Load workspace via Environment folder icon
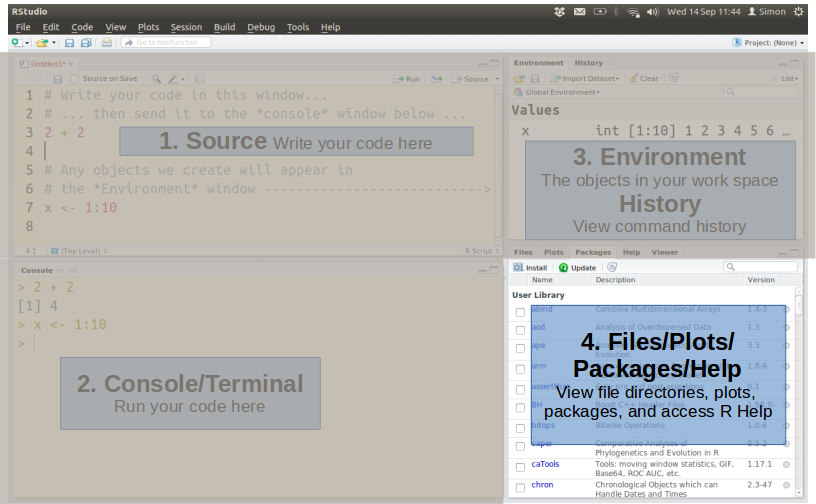Image resolution: width=816 pixels, height=504 pixels. tap(519, 78)
